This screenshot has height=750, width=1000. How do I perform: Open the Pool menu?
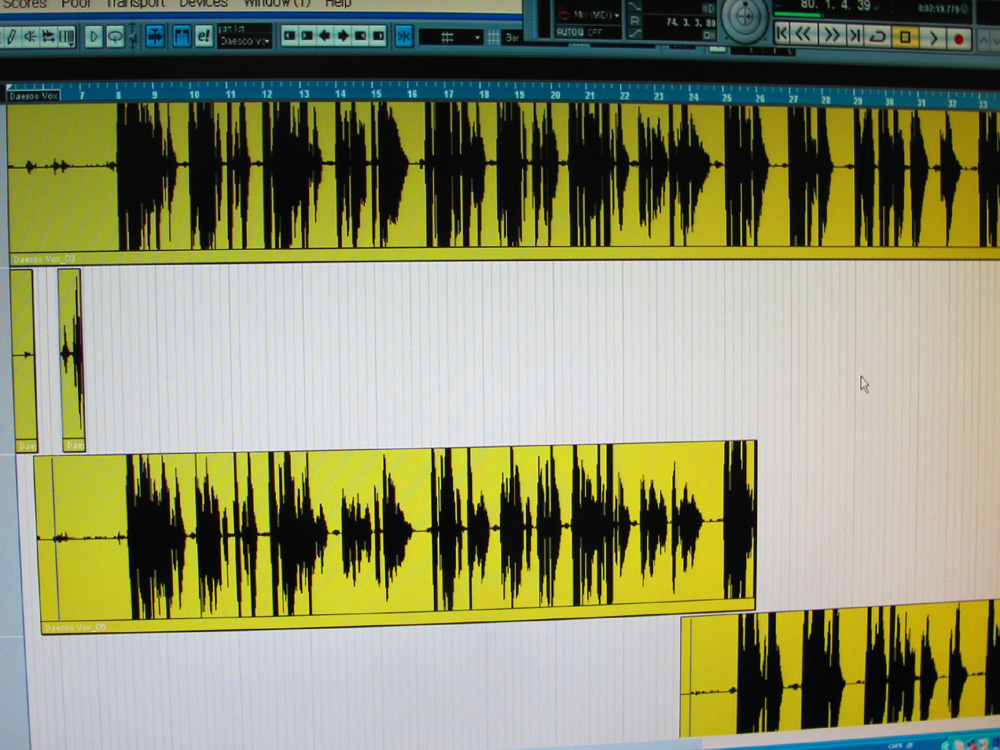(76, 4)
